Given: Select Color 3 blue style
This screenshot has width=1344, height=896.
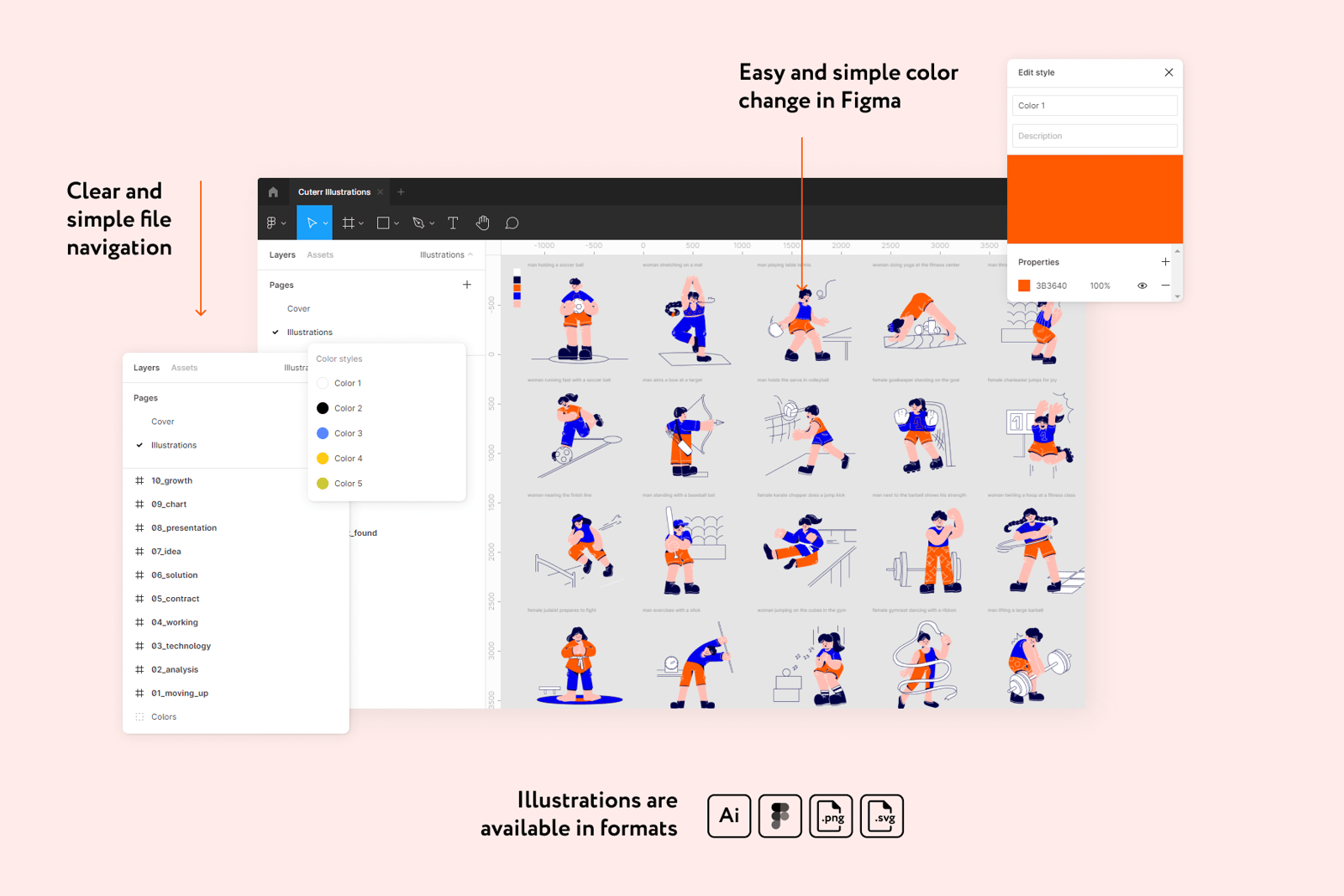Looking at the screenshot, I should [x=347, y=433].
